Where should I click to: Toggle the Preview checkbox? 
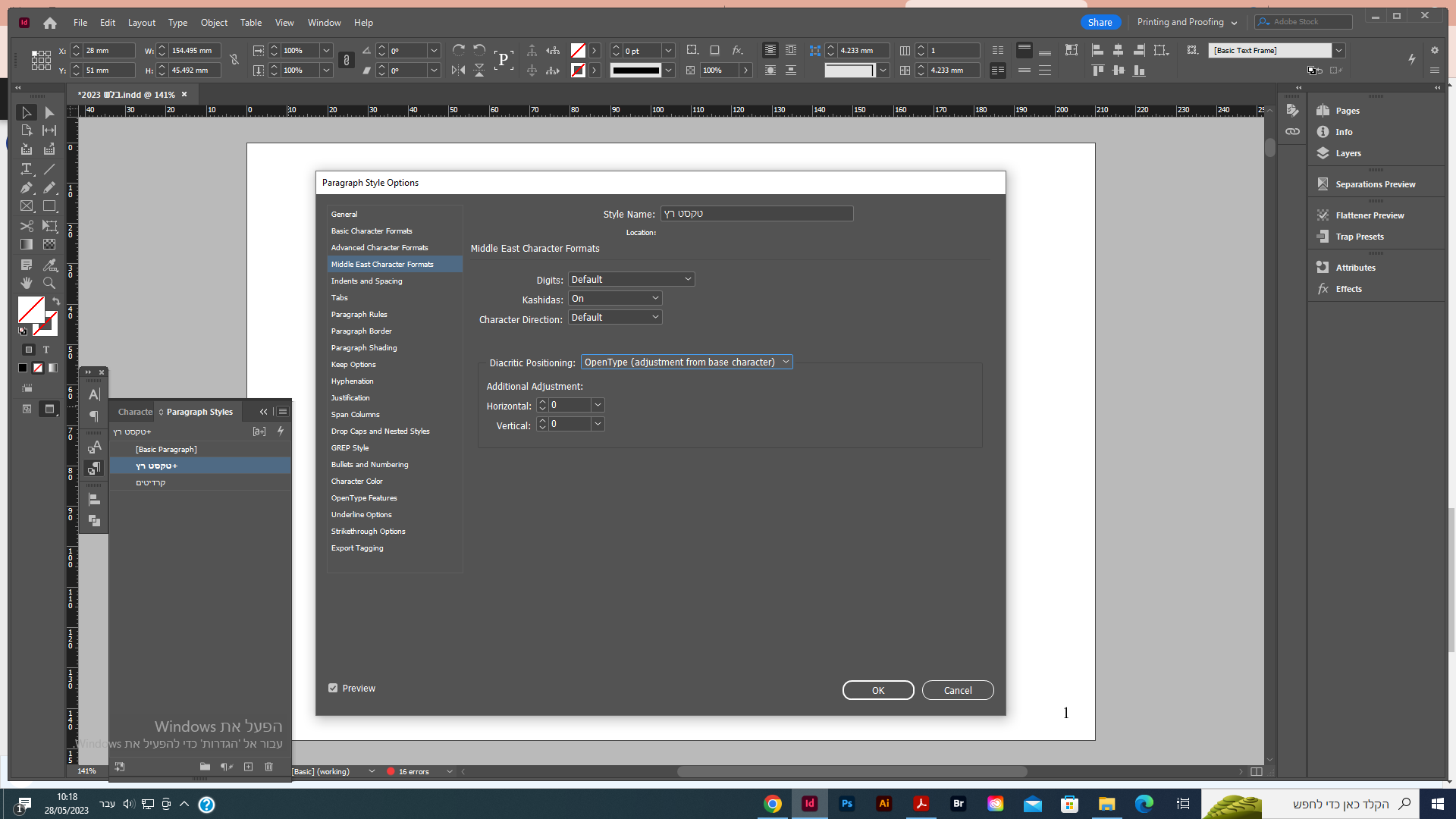click(x=333, y=688)
